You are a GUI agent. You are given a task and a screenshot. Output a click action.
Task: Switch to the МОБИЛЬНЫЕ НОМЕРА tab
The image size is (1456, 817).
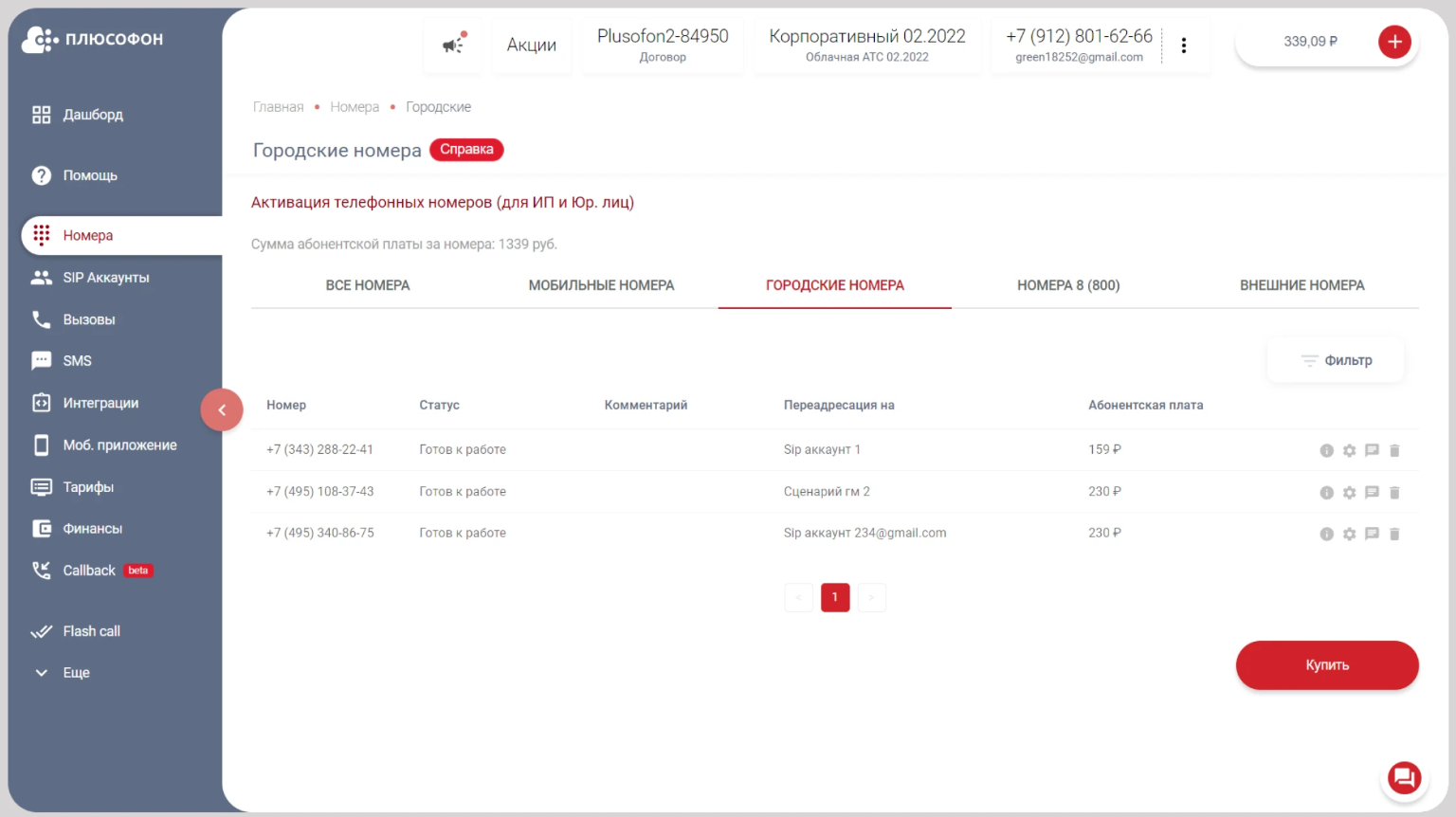[x=601, y=284]
